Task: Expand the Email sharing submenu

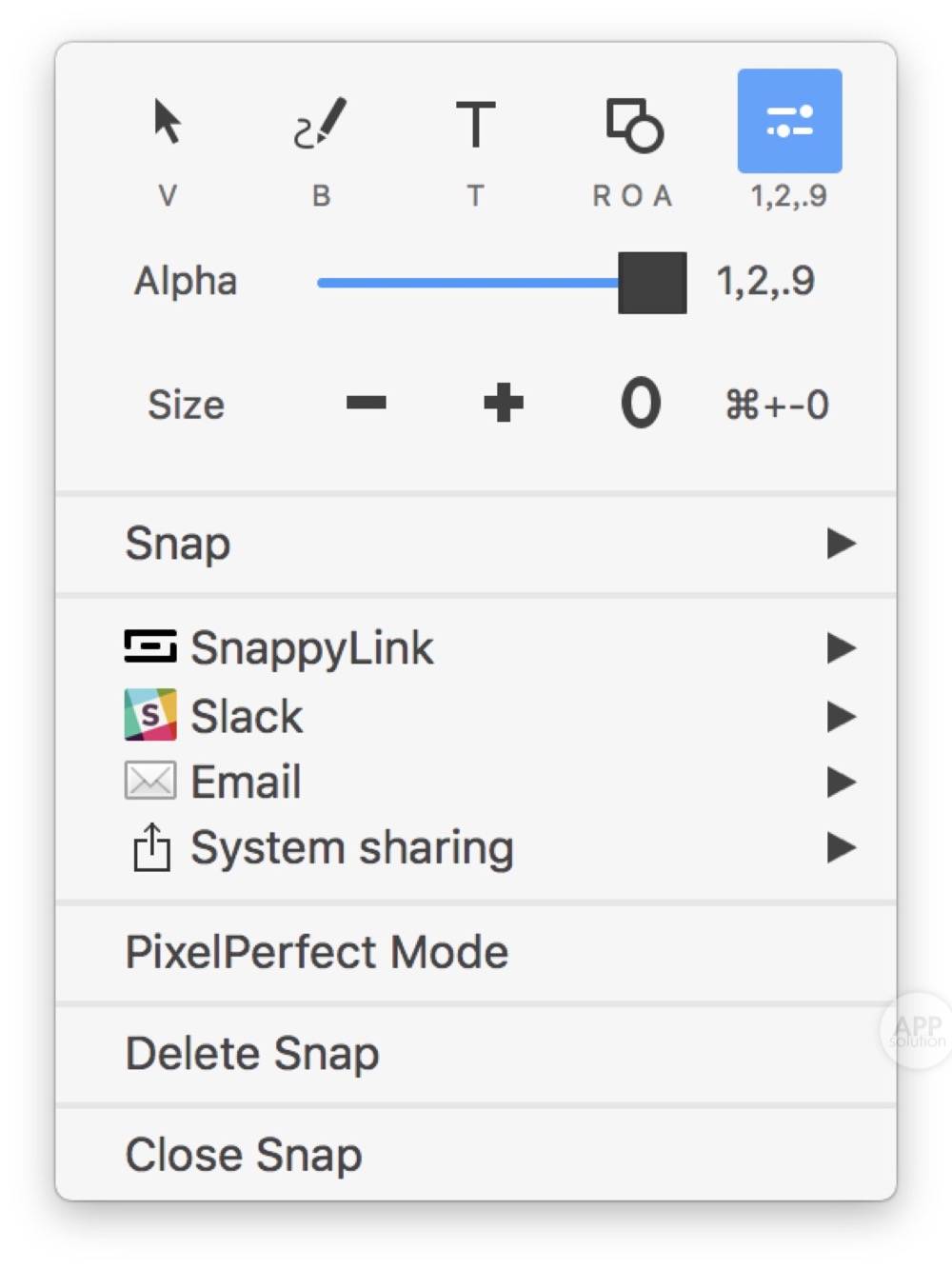Action: 843,781
